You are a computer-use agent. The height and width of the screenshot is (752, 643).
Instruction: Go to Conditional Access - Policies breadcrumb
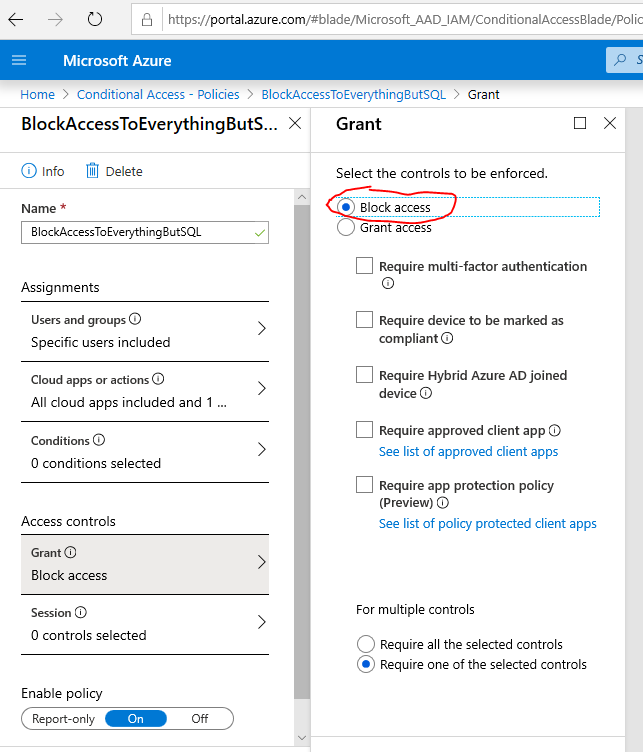coord(158,95)
